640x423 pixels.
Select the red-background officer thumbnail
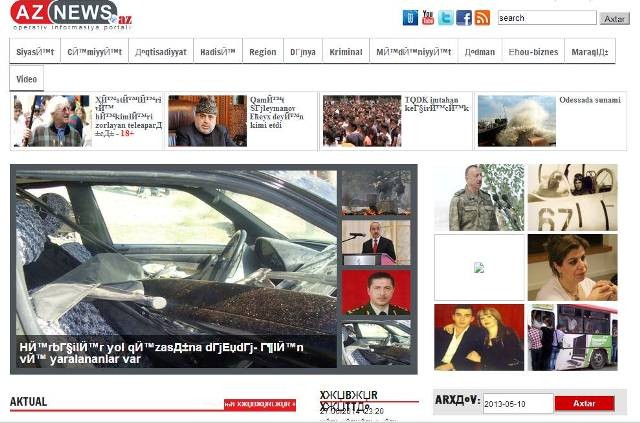click(x=376, y=292)
